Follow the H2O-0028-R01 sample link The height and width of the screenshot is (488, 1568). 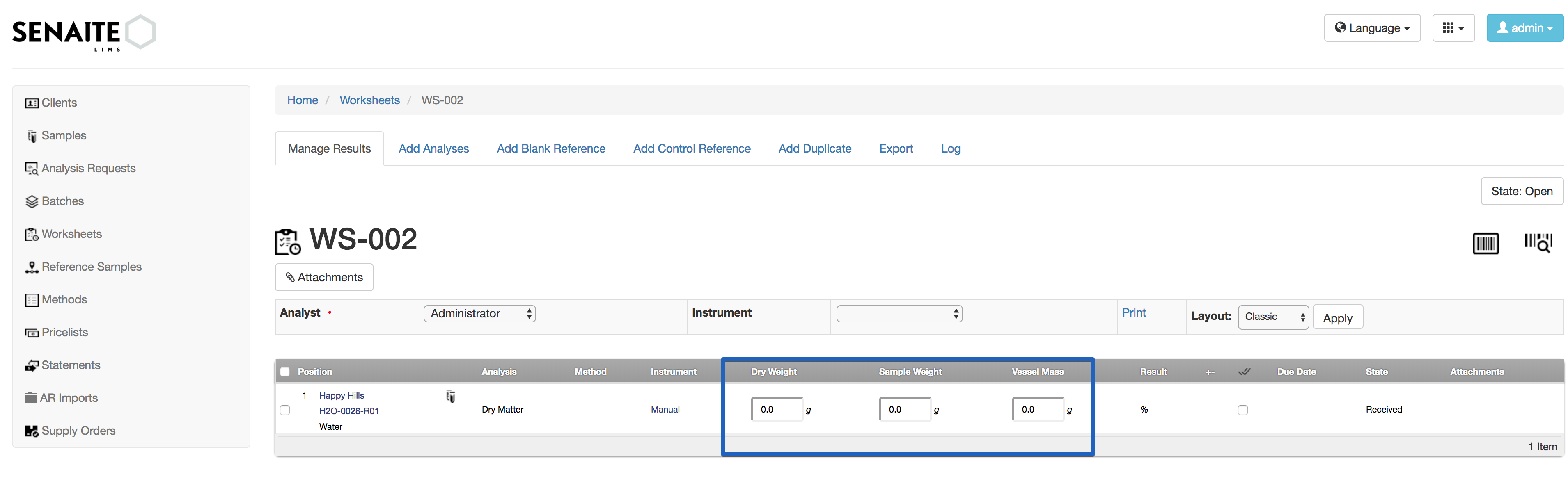(349, 411)
